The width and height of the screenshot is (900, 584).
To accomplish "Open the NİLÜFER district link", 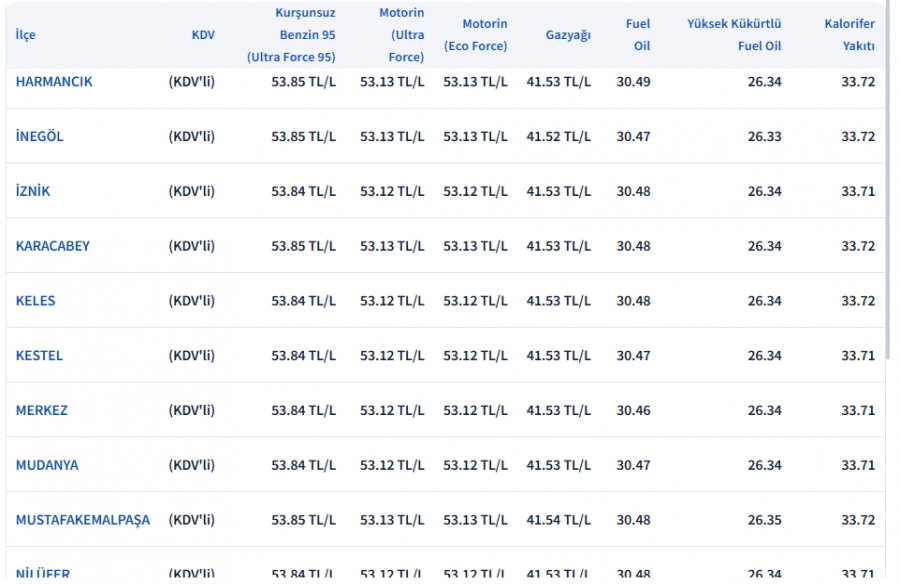I will point(43,573).
